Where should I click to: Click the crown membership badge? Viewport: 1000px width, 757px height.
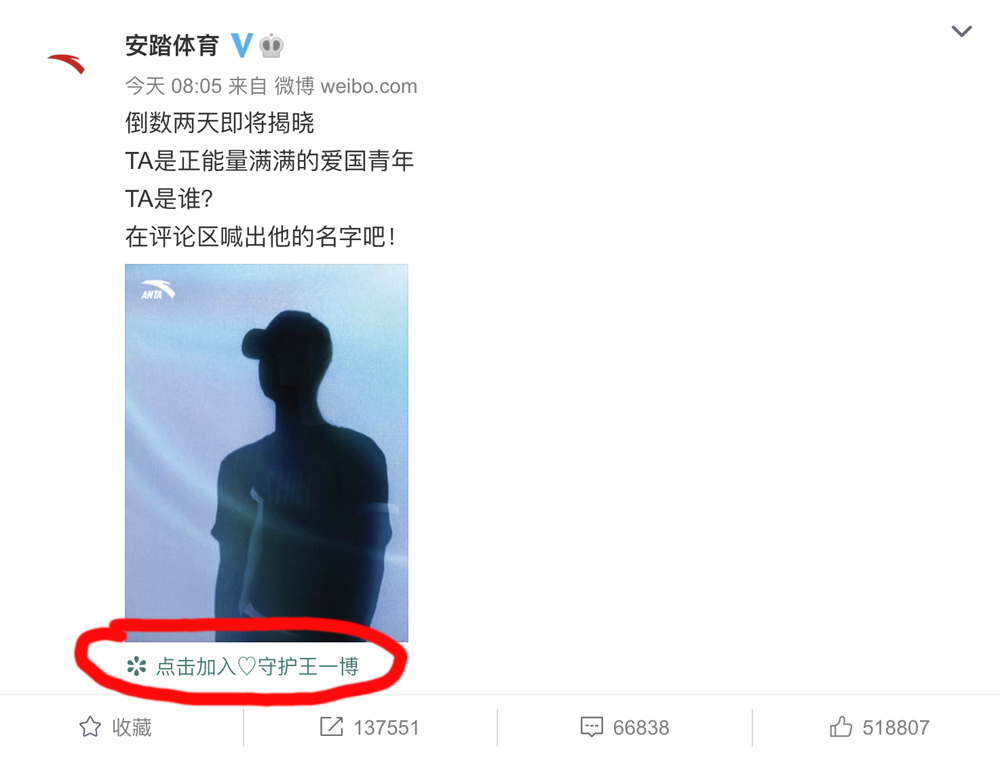point(271,46)
